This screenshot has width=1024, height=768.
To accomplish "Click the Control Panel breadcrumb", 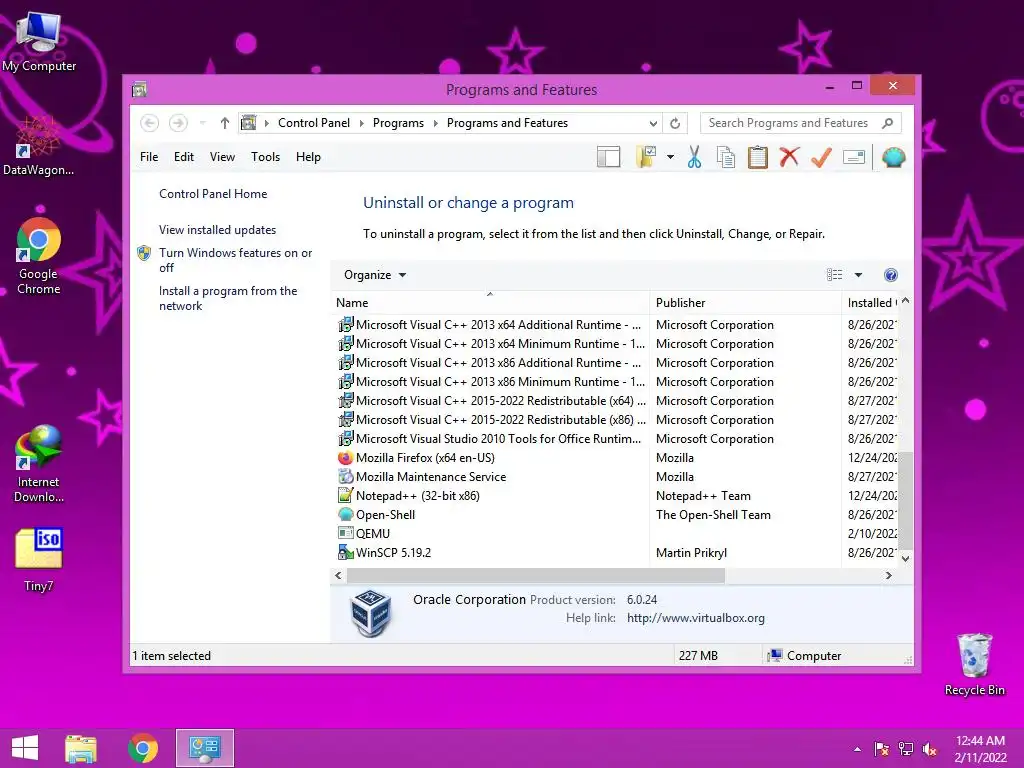I will coord(313,123).
